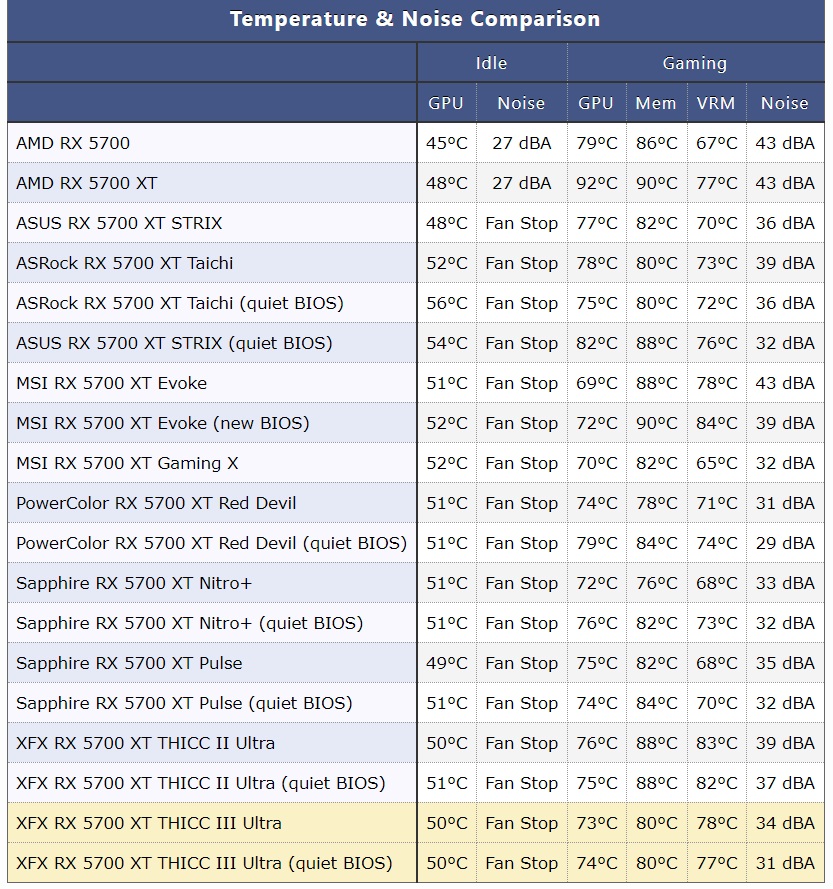Select the 'Gaming' column group header

point(695,64)
